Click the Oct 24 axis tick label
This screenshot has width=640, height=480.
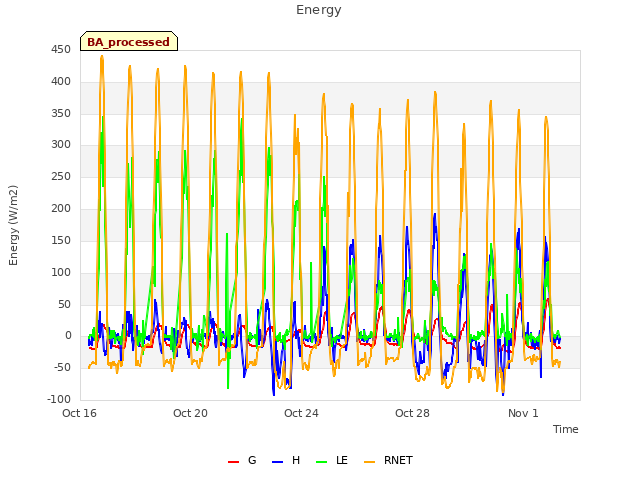click(x=301, y=413)
